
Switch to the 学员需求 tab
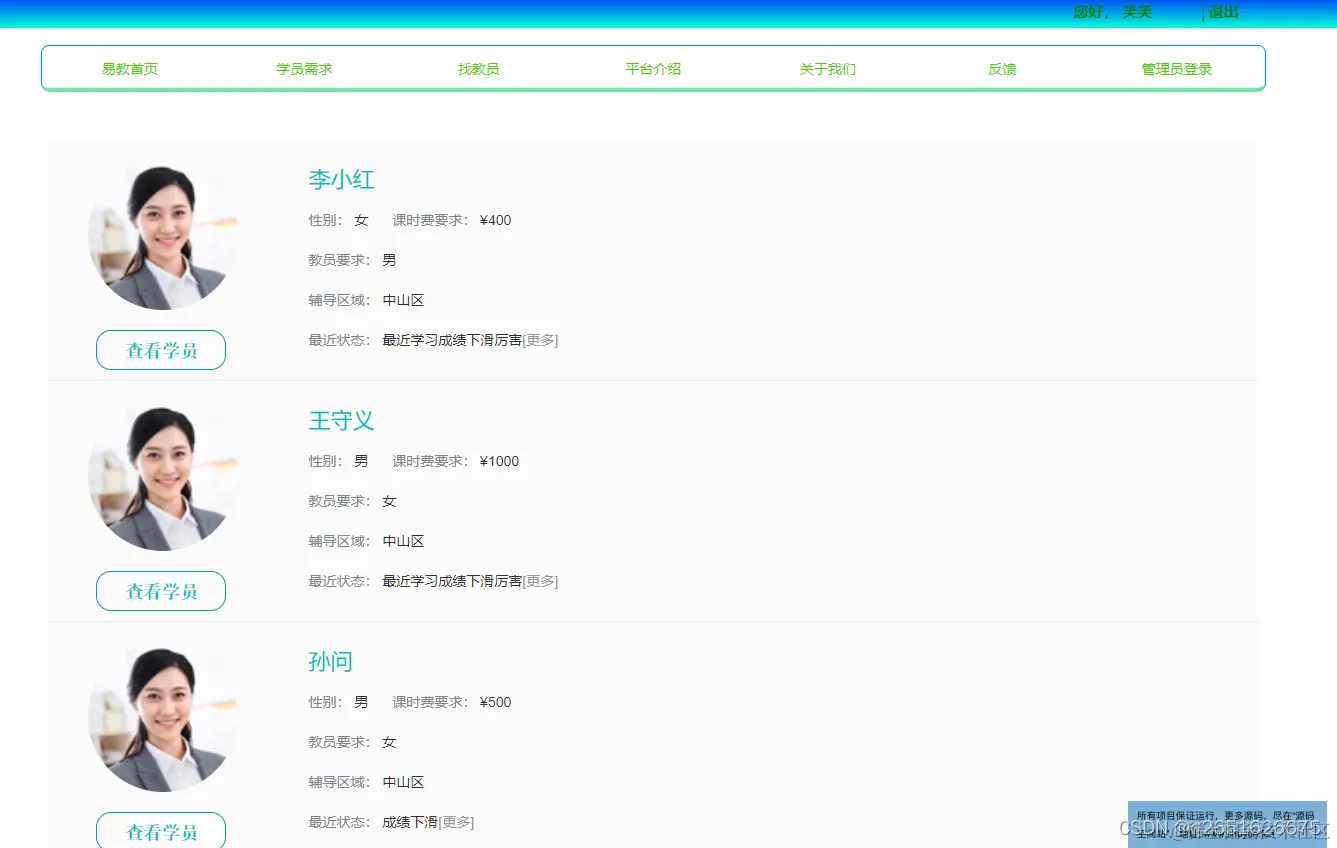click(304, 68)
